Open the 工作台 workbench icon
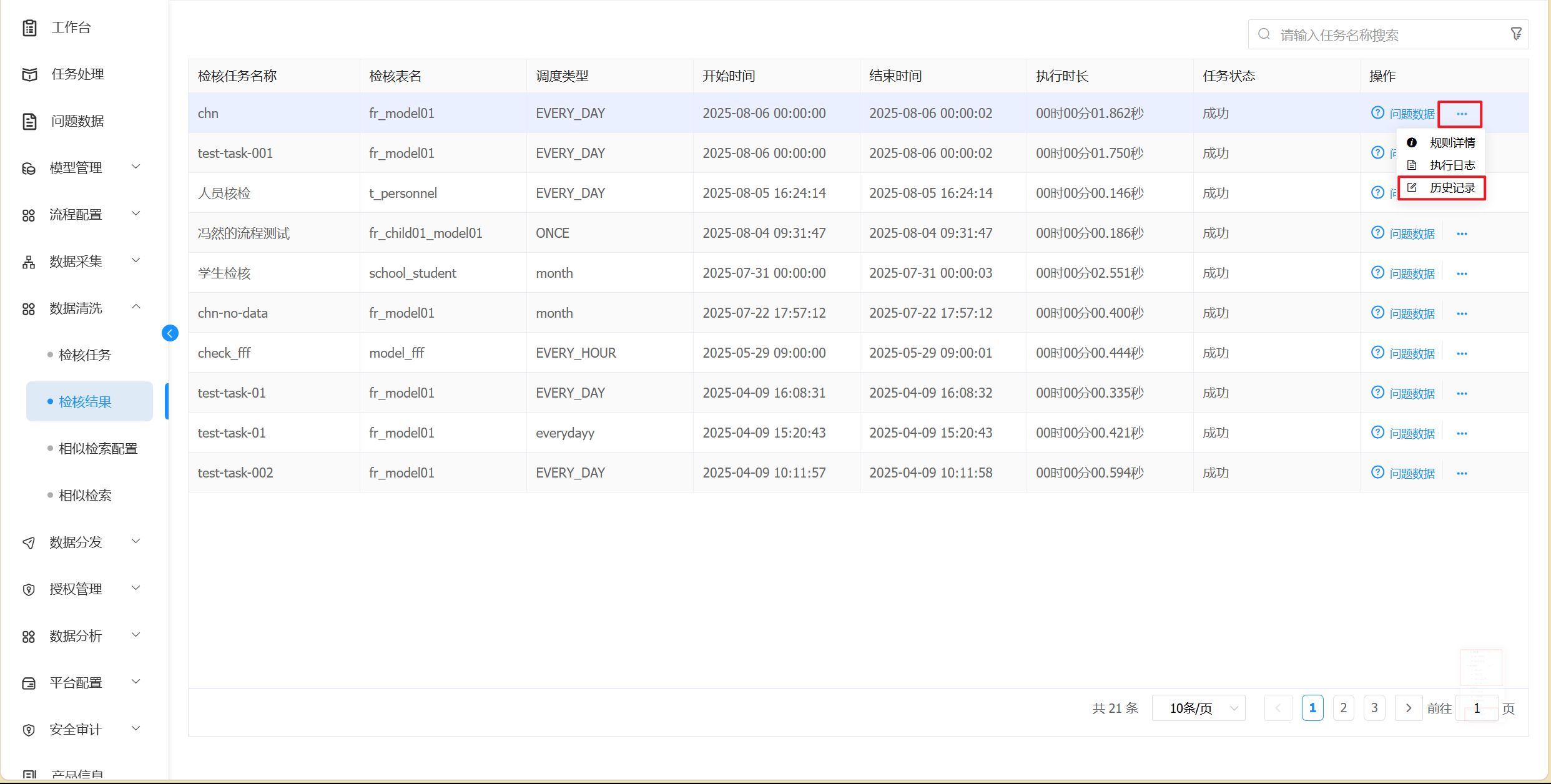The width and height of the screenshot is (1551, 784). click(x=29, y=27)
